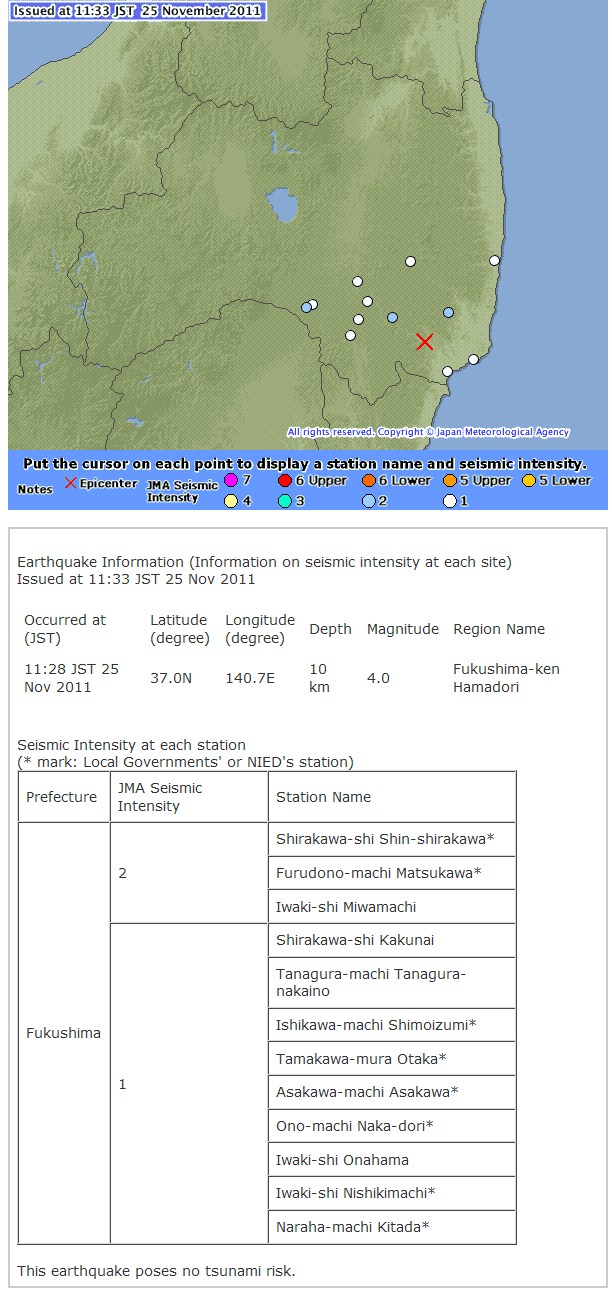The image size is (612, 1290).
Task: Click the Shirakawa-shi Shin-shirakawa station row
Action: (392, 839)
